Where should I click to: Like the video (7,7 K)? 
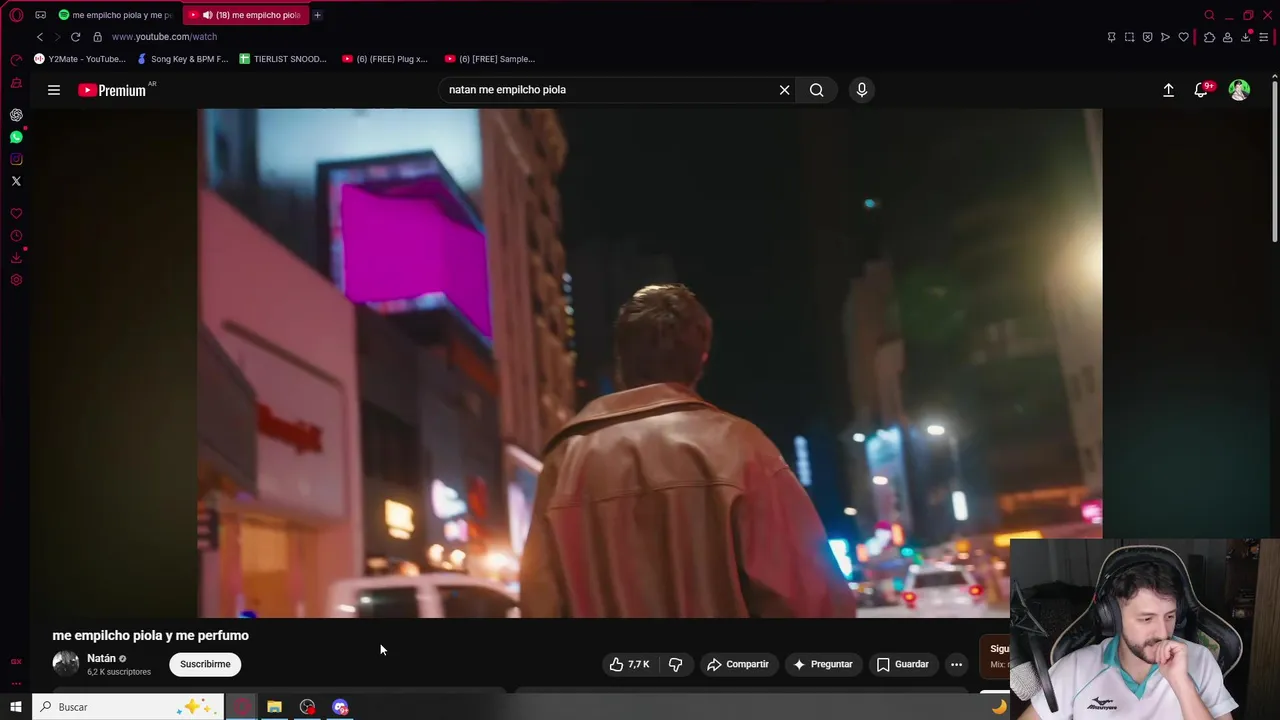coord(630,664)
